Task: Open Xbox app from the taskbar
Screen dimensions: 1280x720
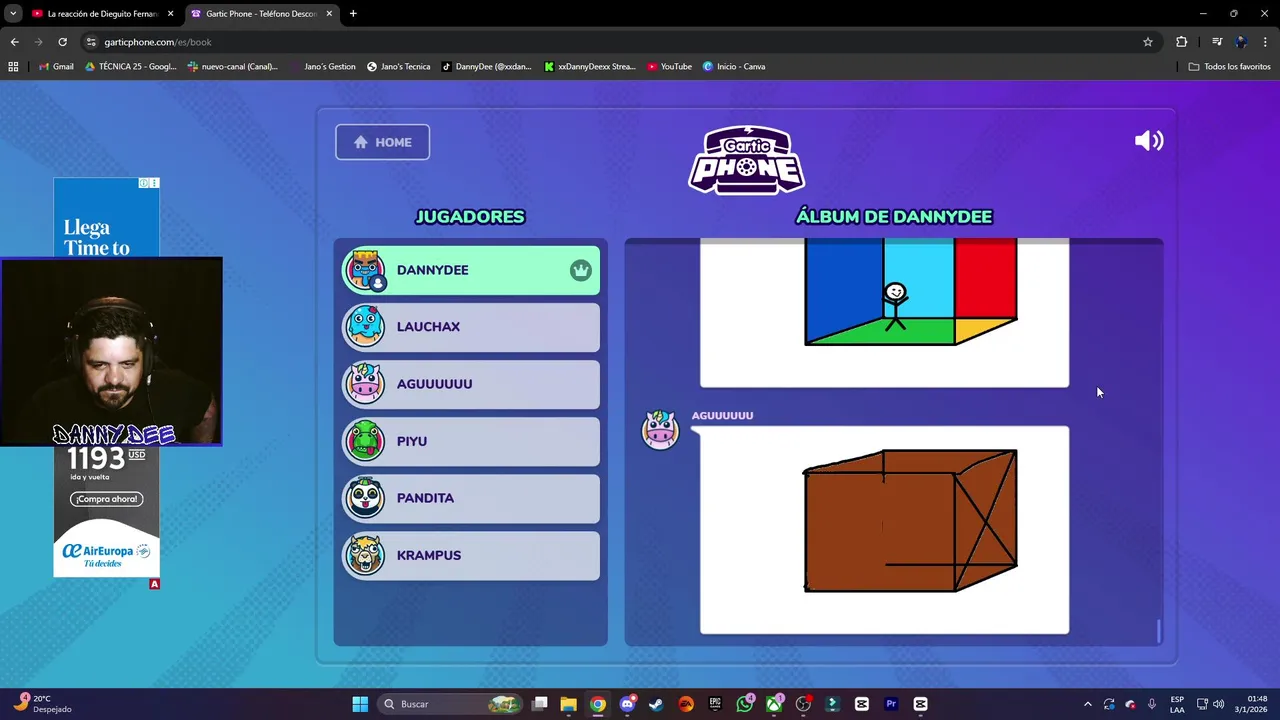Action: click(774, 704)
